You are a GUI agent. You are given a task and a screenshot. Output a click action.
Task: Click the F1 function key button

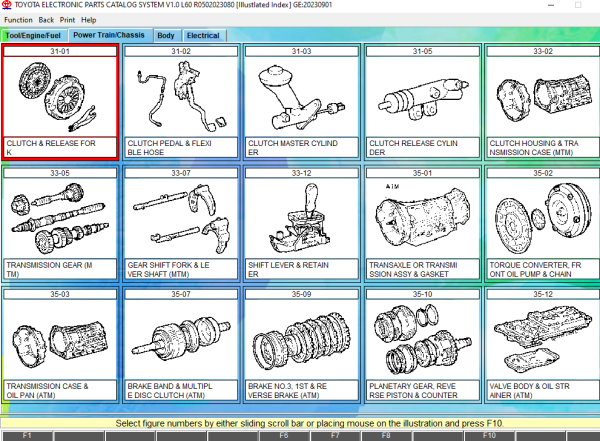27,436
